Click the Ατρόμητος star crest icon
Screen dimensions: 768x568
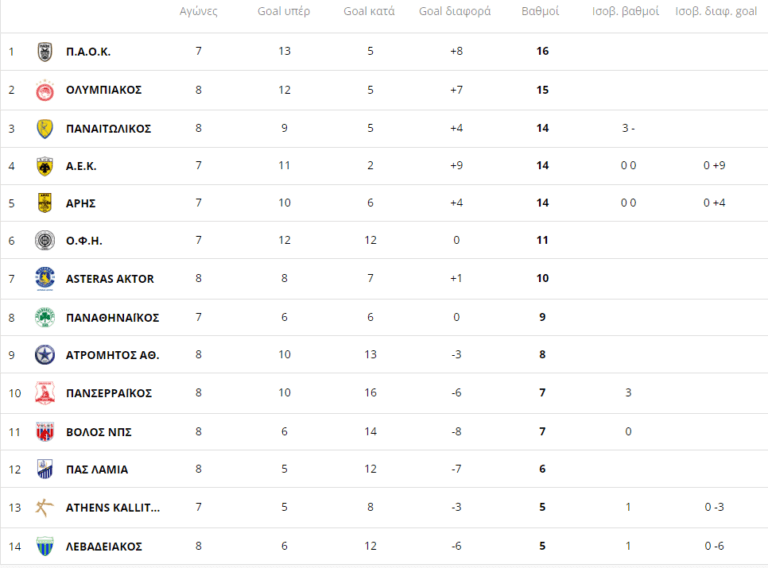click(44, 355)
